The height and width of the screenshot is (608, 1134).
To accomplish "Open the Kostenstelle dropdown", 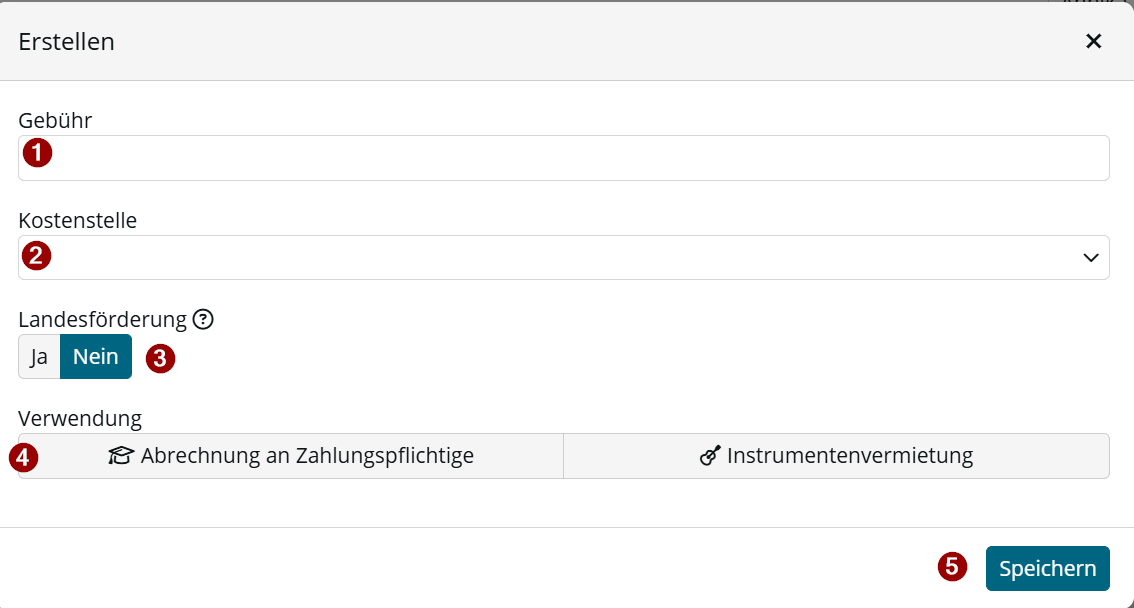I will pyautogui.click(x=563, y=257).
